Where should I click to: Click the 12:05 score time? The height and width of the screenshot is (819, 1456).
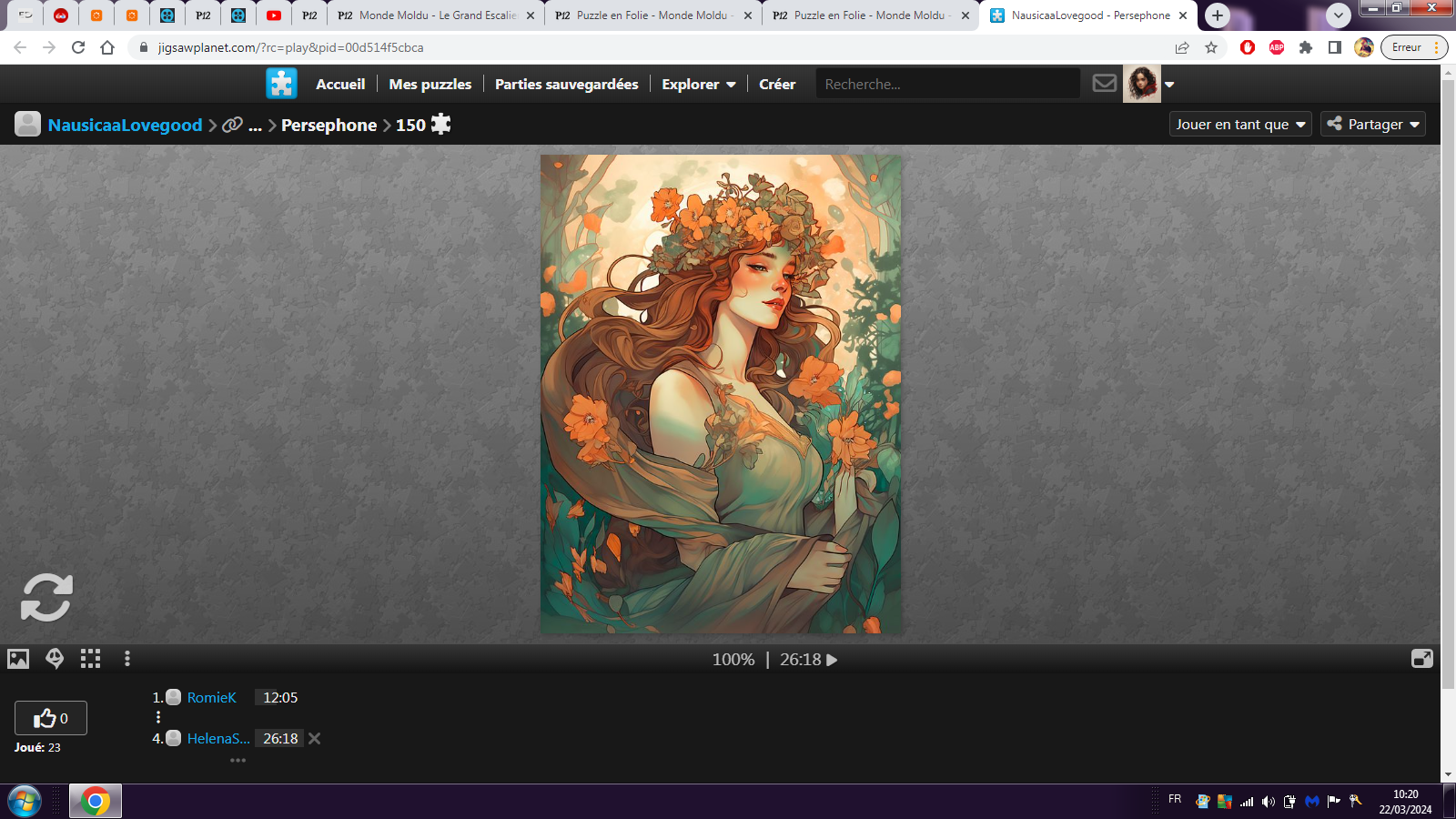click(280, 698)
